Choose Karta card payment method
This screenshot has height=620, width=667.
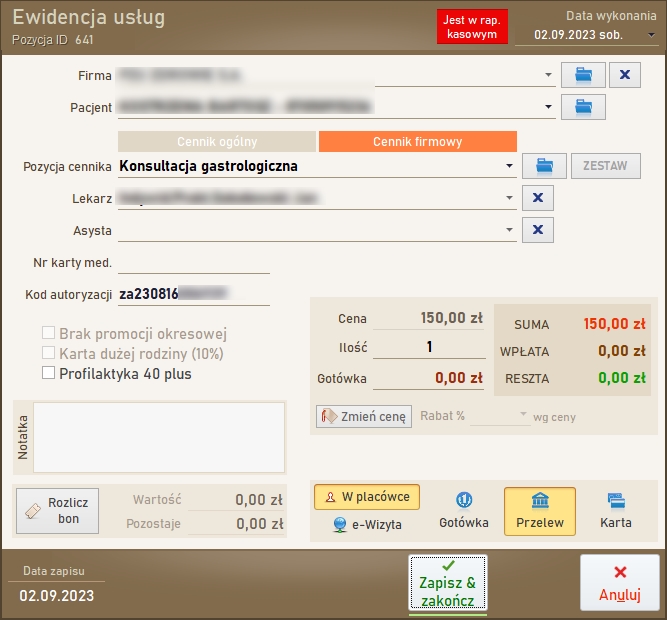coord(616,511)
